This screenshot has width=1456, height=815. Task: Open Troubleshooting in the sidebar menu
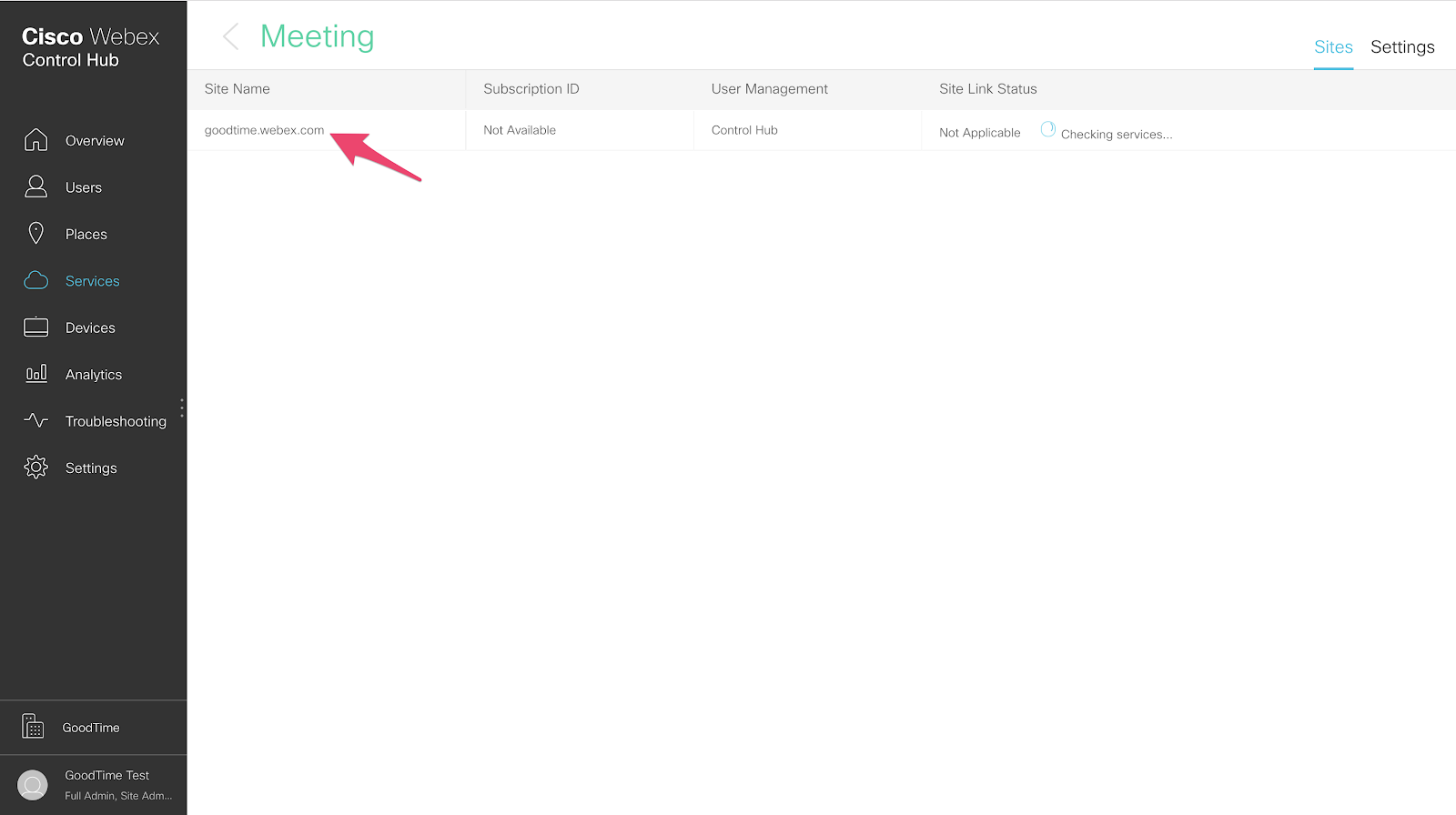coord(116,421)
